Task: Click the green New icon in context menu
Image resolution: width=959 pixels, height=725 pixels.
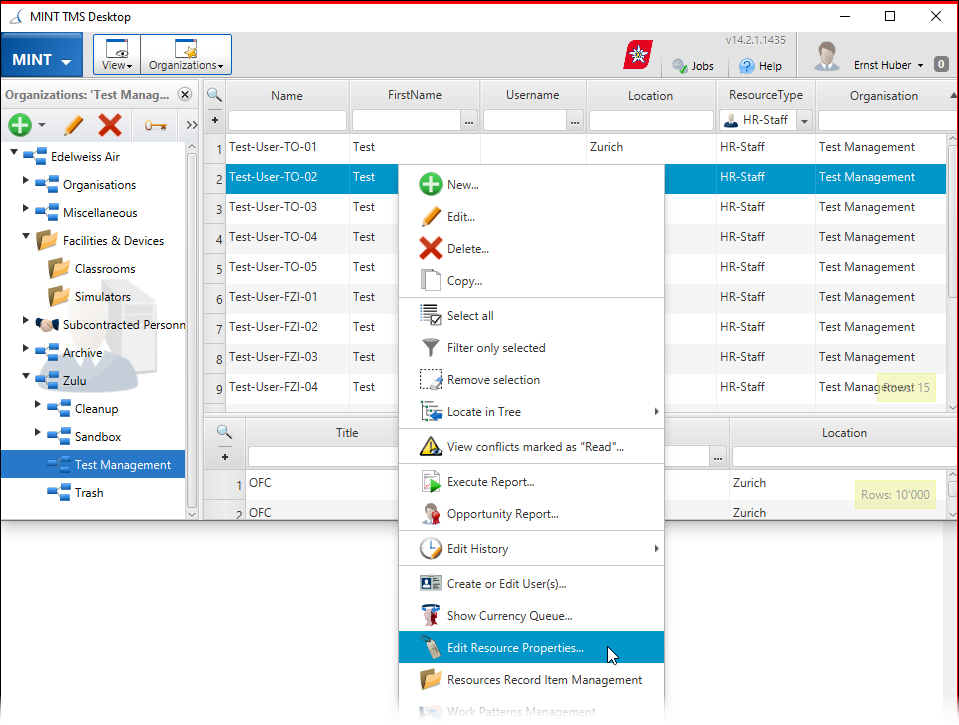Action: tap(431, 184)
